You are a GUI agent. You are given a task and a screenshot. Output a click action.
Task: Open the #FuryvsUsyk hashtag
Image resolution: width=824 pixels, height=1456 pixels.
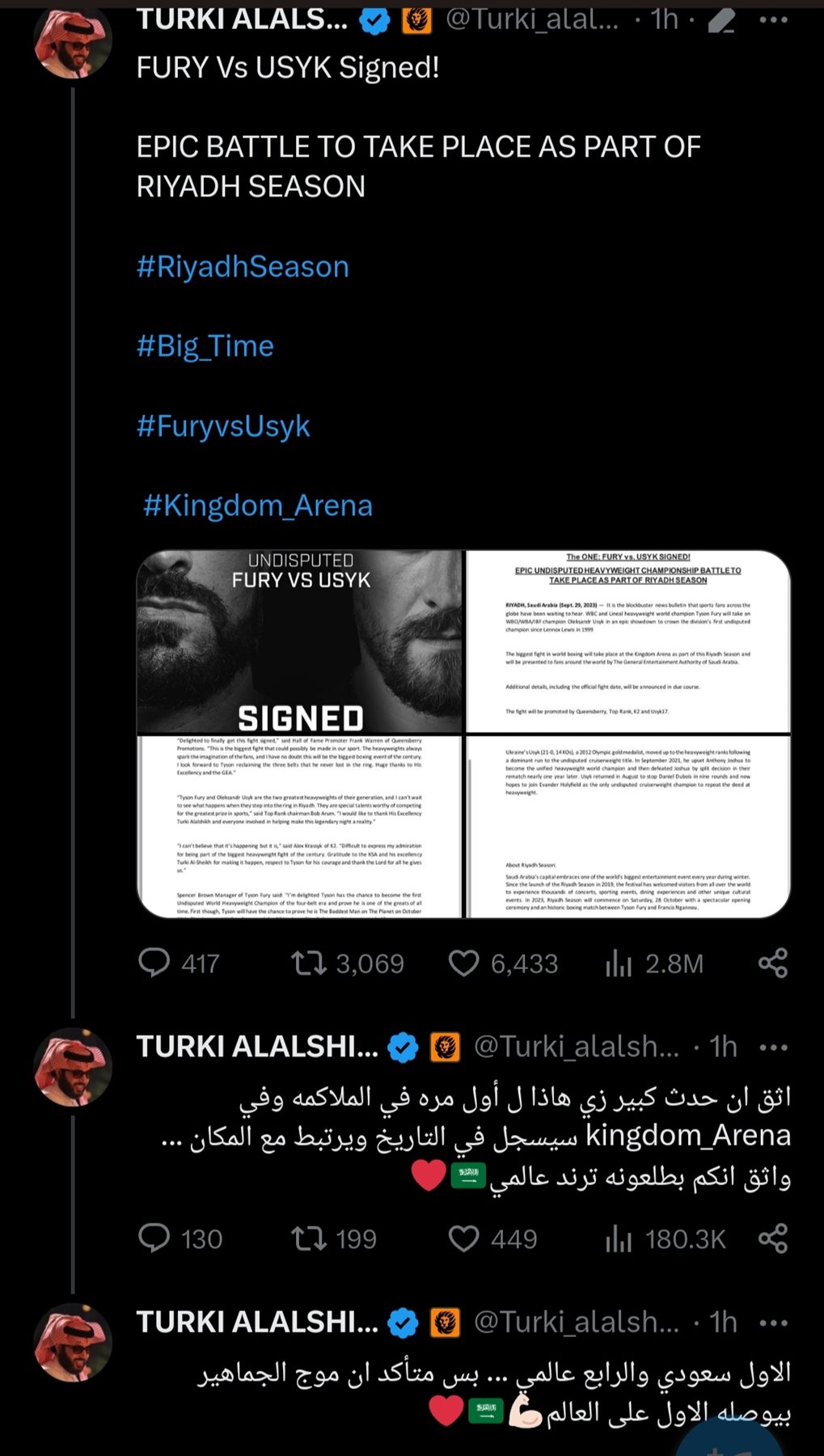point(223,425)
